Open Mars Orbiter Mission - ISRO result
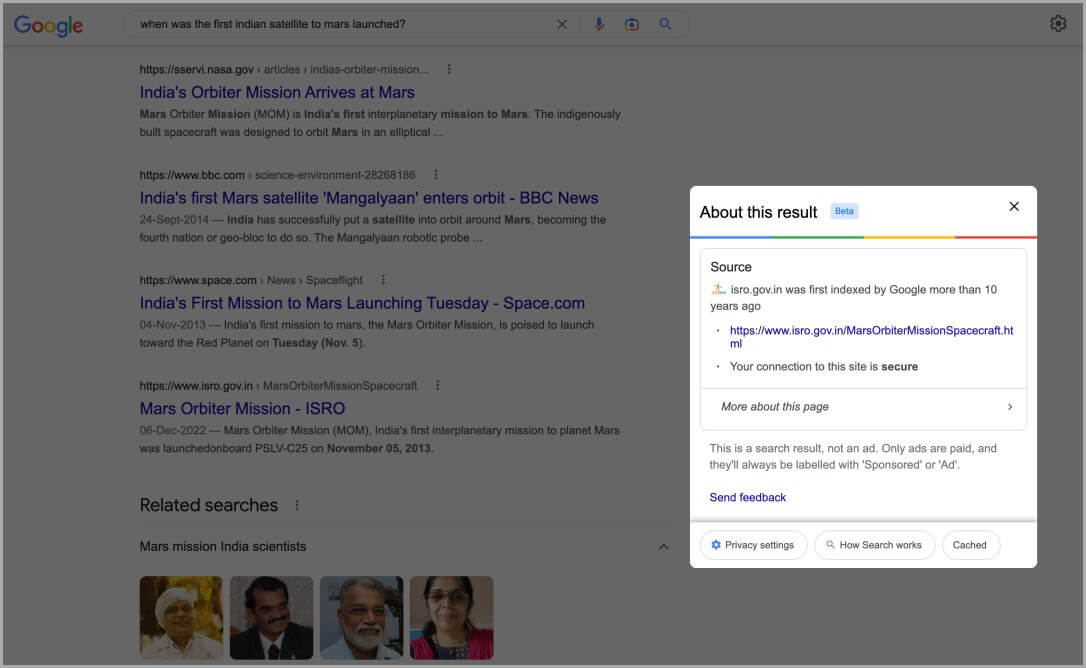 242,408
